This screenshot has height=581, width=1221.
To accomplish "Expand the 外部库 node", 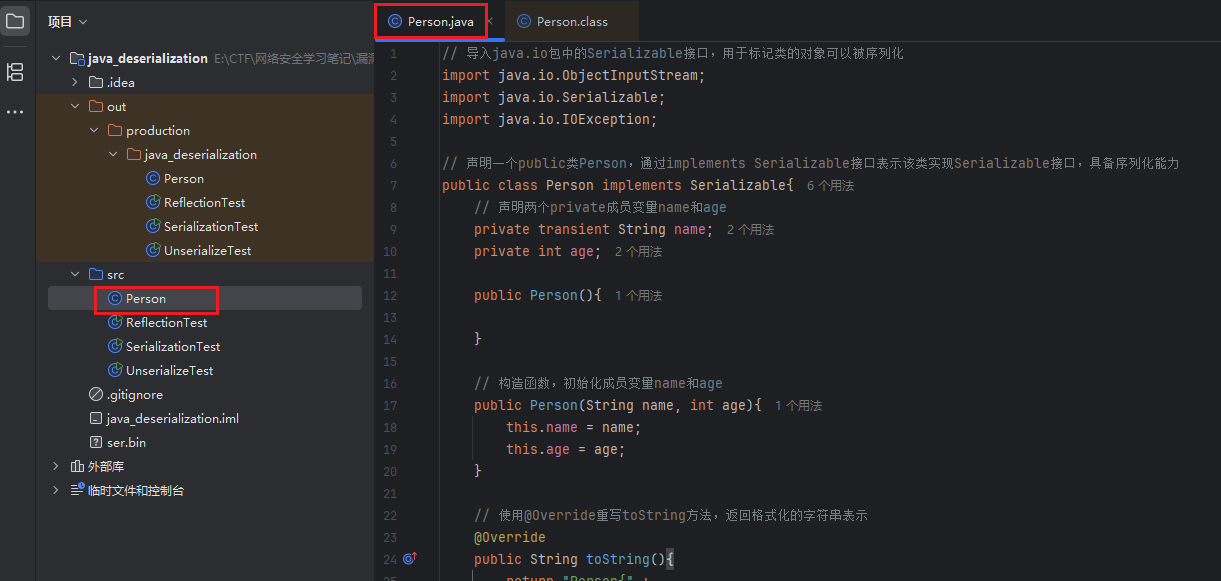I will click(x=56, y=467).
